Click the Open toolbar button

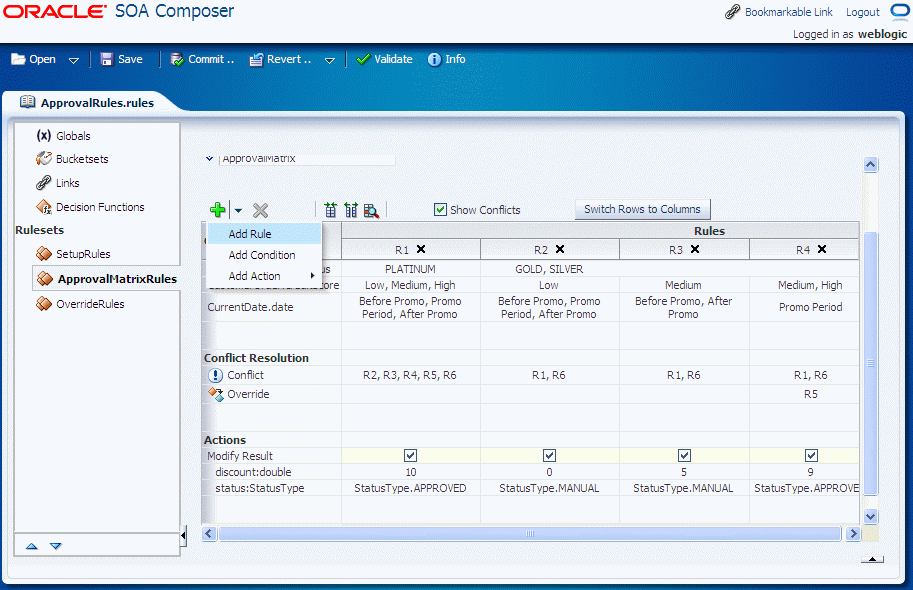(34, 59)
